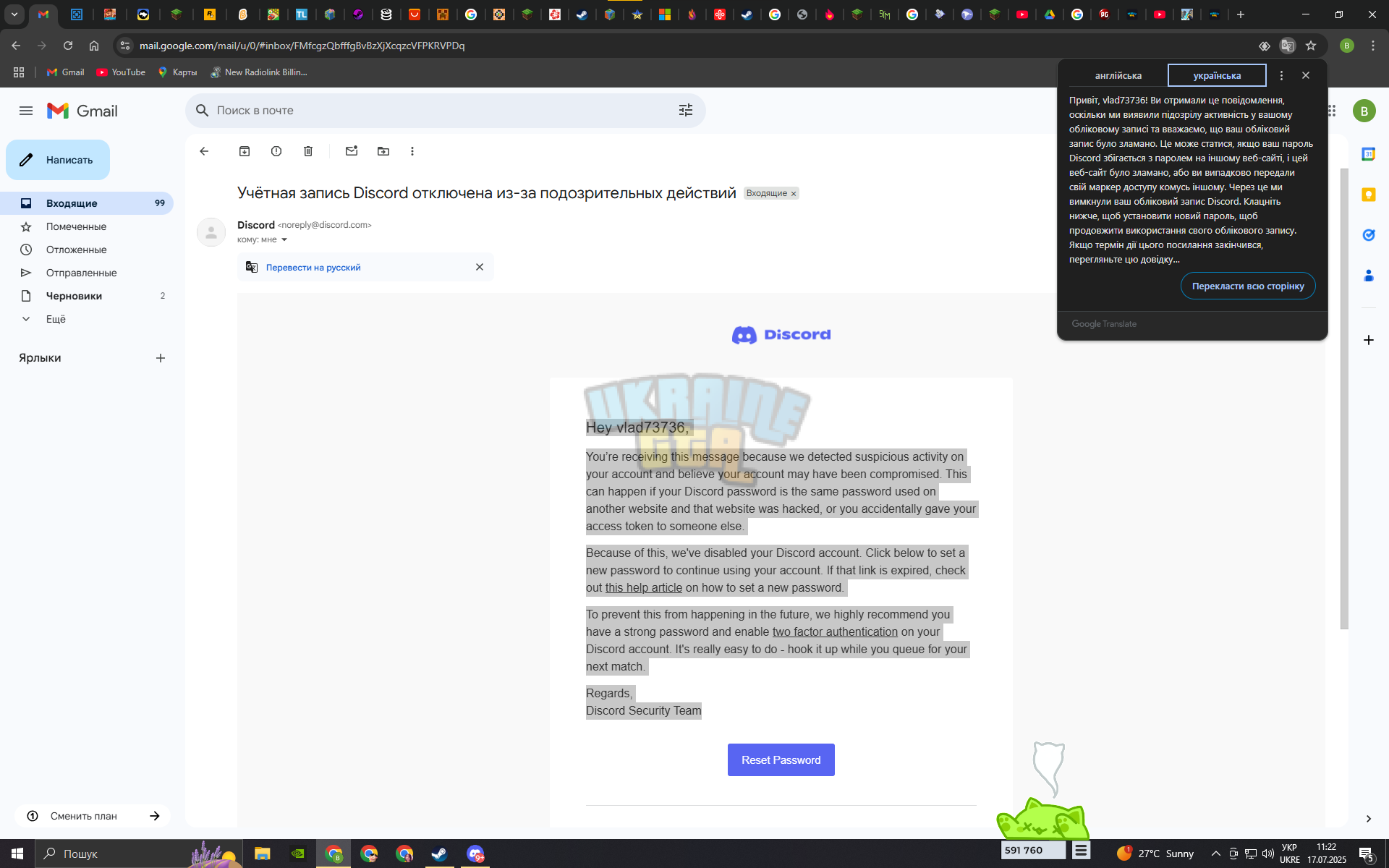Move the email to a folder
This screenshot has height=868, width=1389.
click(383, 151)
